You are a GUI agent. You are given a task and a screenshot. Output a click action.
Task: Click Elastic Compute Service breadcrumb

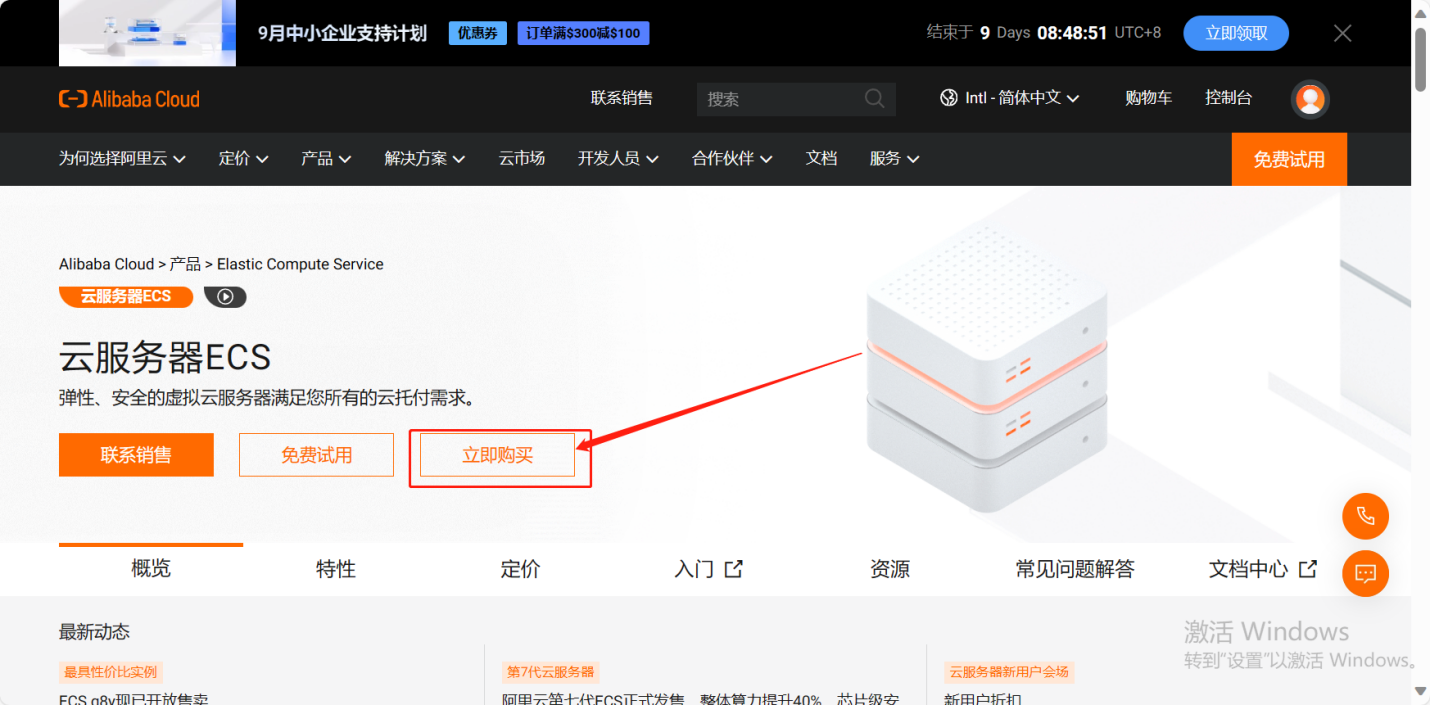(x=300, y=264)
